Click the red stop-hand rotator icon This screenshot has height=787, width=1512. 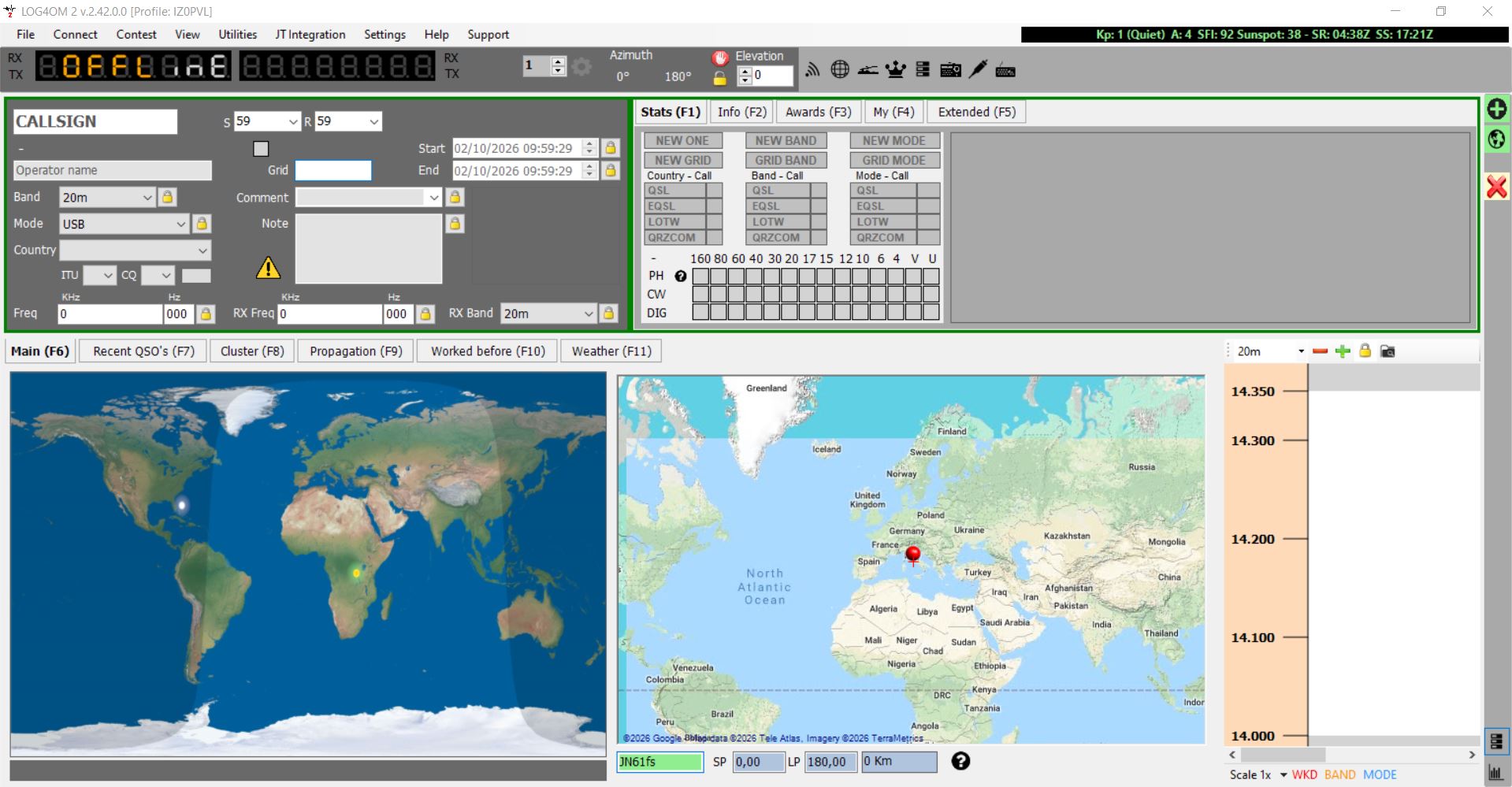(x=719, y=58)
